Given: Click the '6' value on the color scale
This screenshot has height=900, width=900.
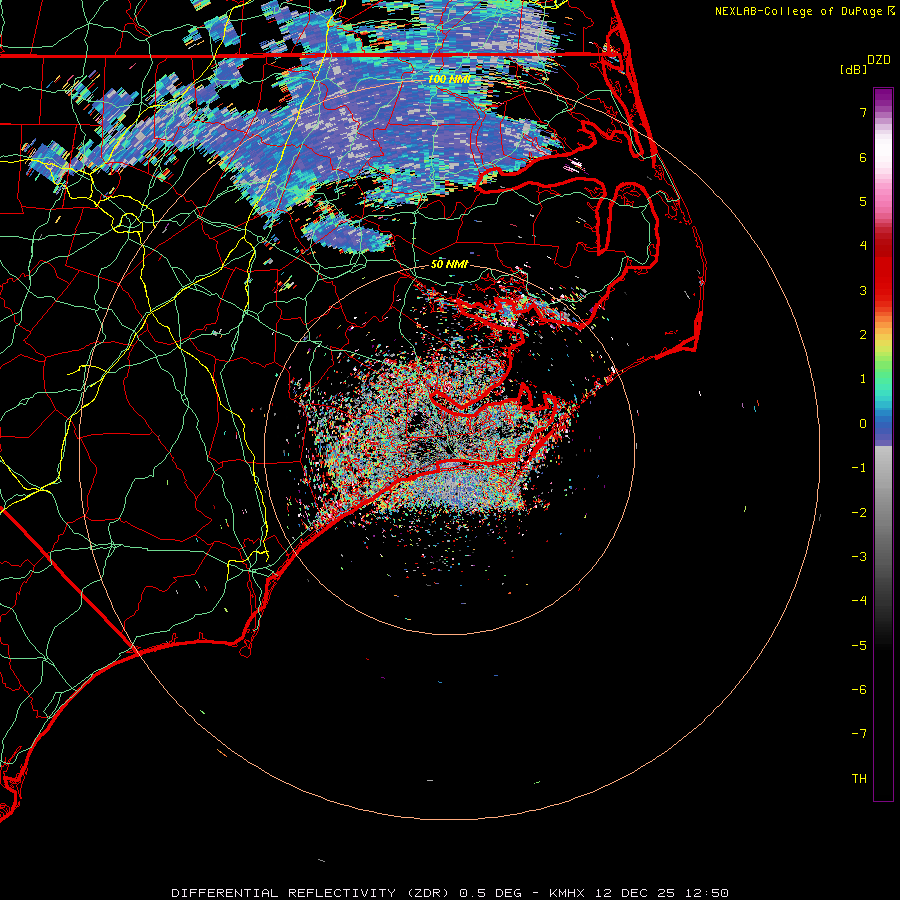Looking at the screenshot, I should [863, 157].
